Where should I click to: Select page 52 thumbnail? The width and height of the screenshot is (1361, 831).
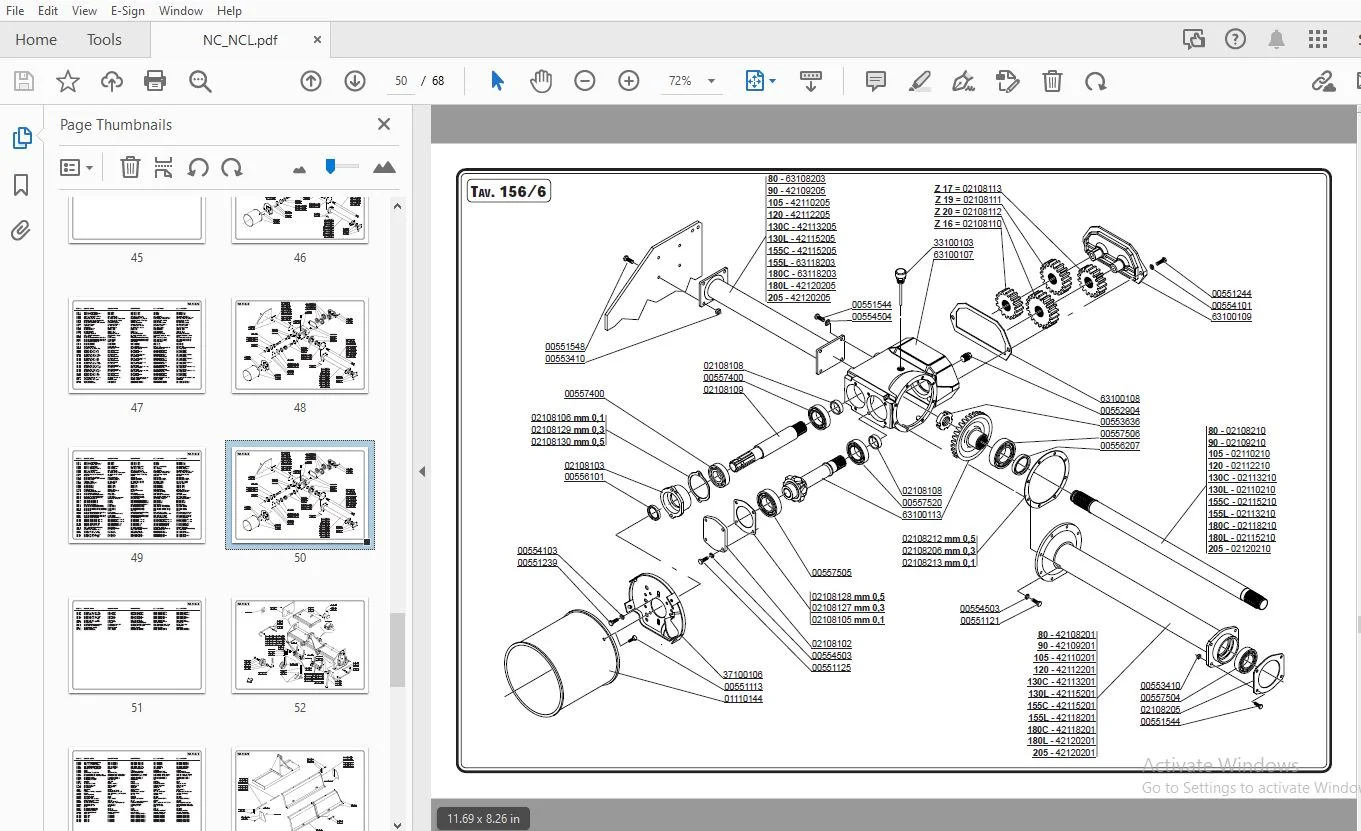pos(300,646)
